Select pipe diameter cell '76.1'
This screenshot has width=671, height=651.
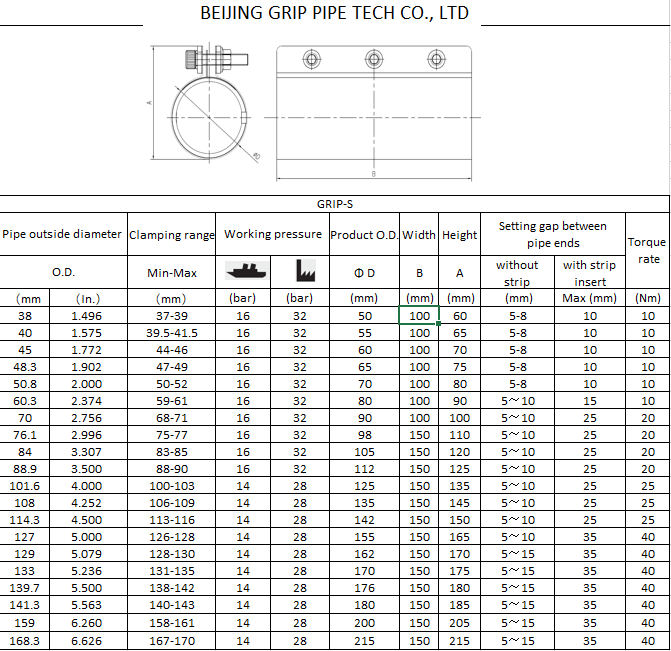pyautogui.click(x=25, y=434)
